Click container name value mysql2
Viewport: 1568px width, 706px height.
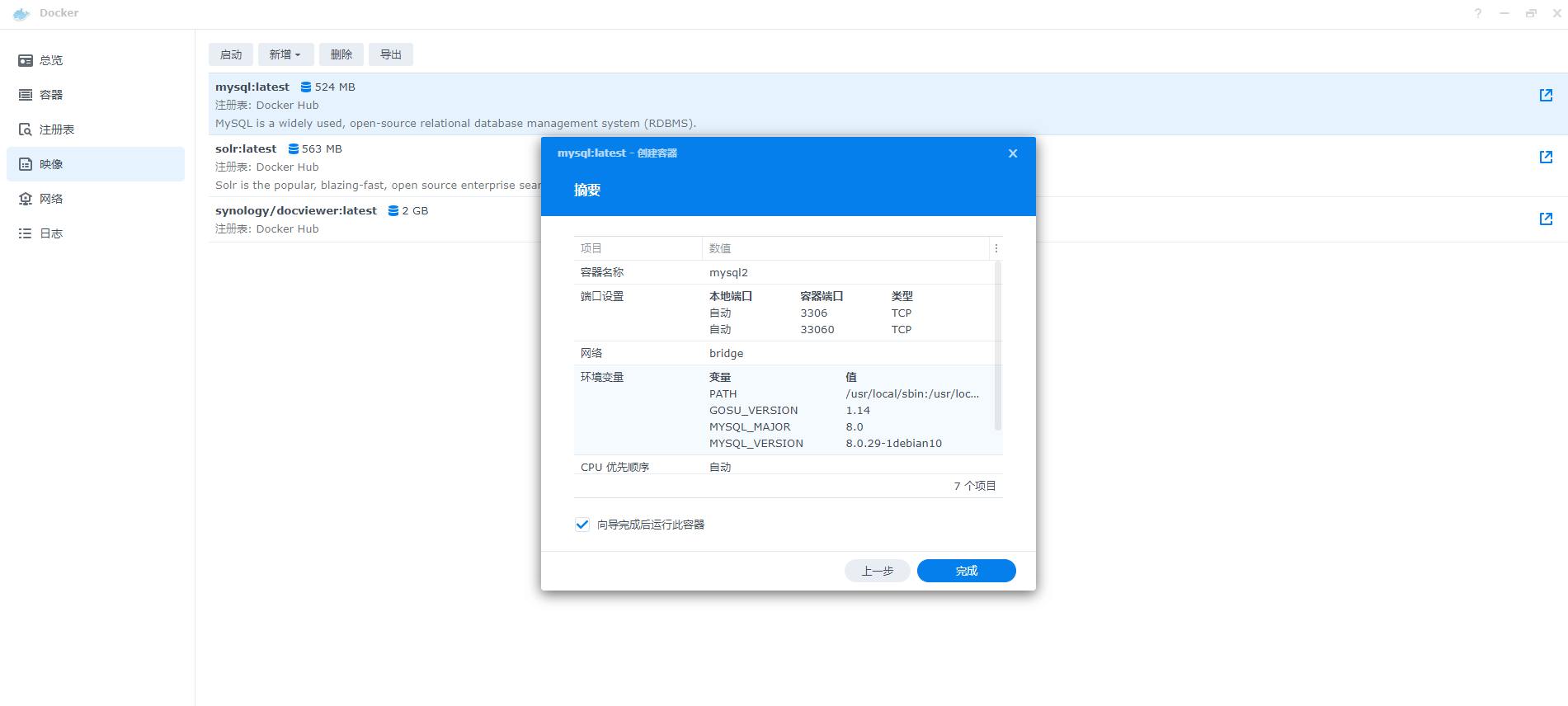(728, 272)
